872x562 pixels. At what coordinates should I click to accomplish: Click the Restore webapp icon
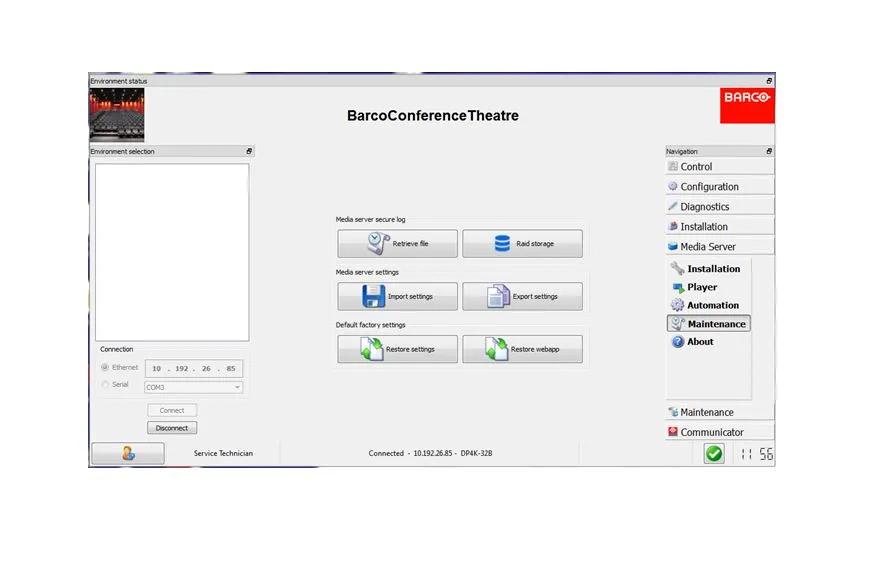497,349
